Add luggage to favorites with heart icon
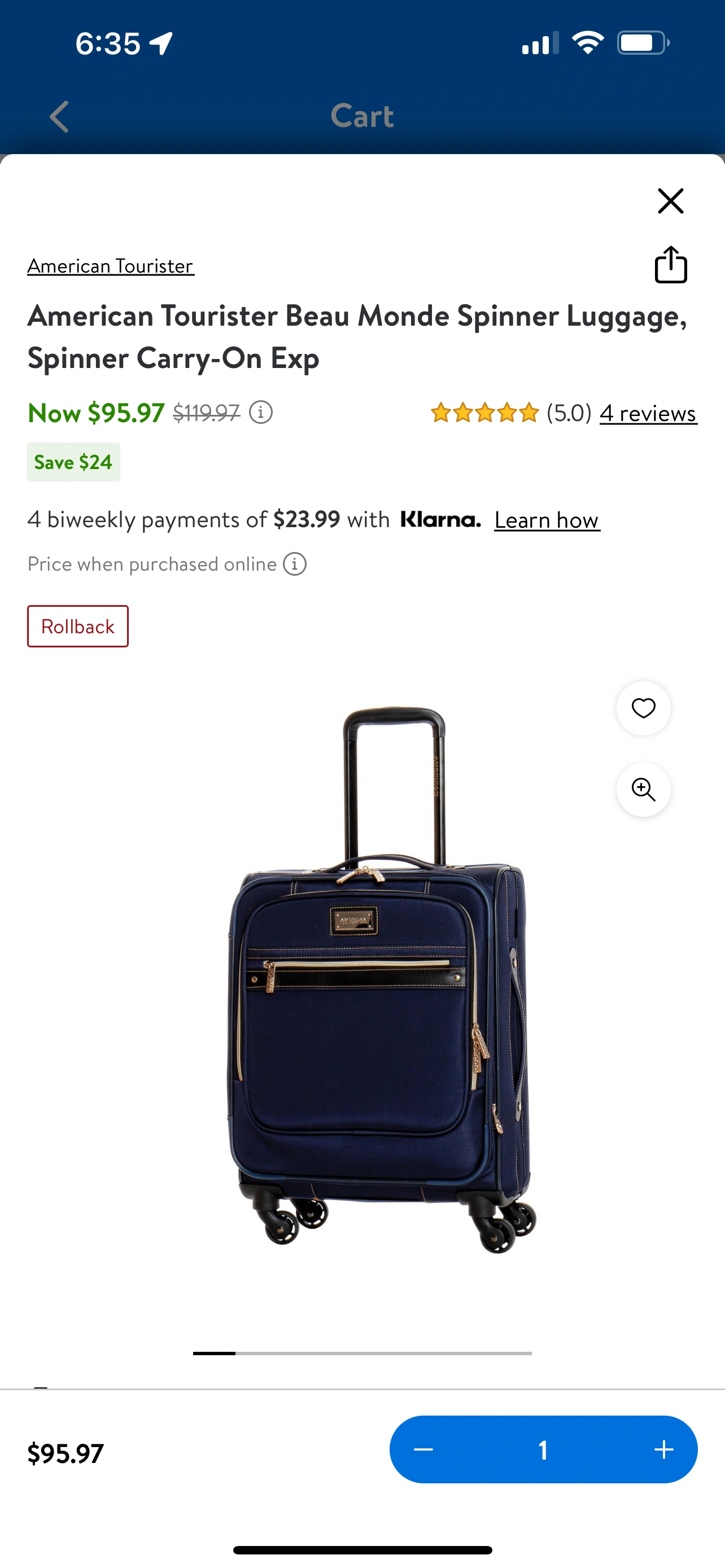 click(x=644, y=708)
